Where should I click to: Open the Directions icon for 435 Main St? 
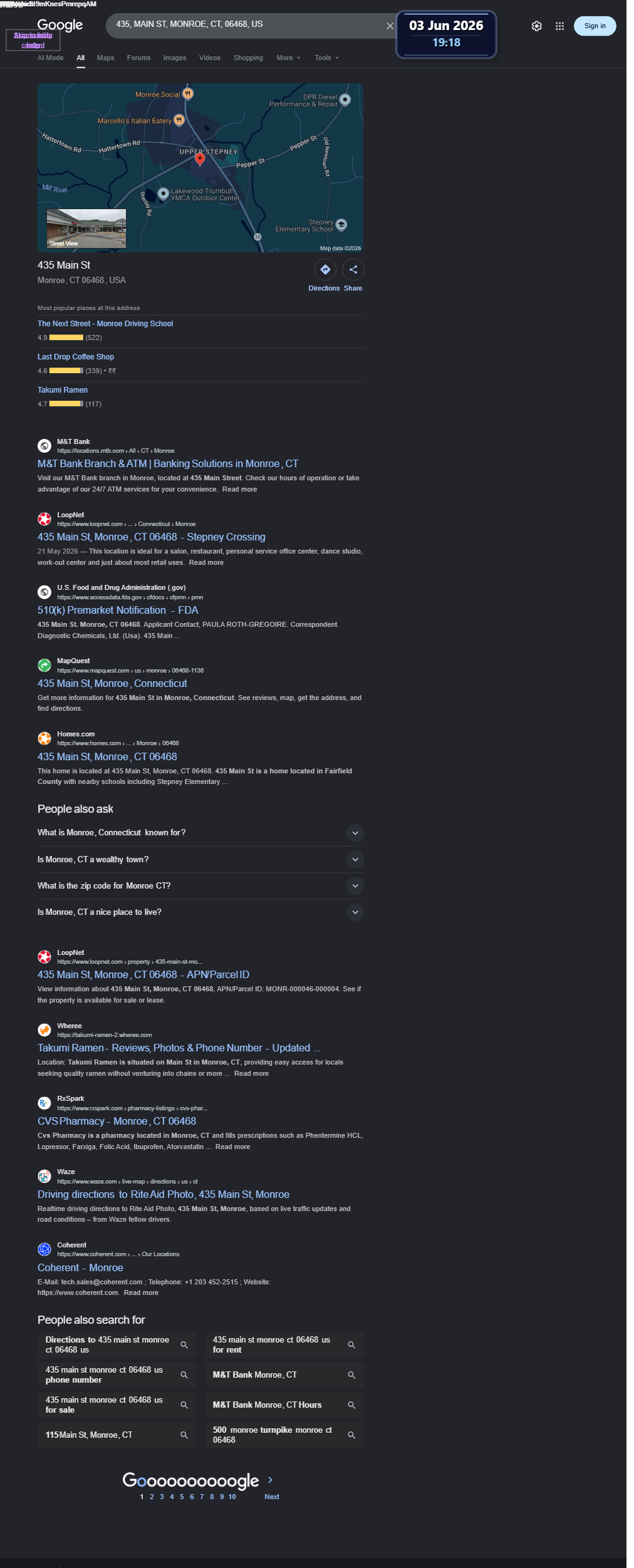(x=325, y=269)
